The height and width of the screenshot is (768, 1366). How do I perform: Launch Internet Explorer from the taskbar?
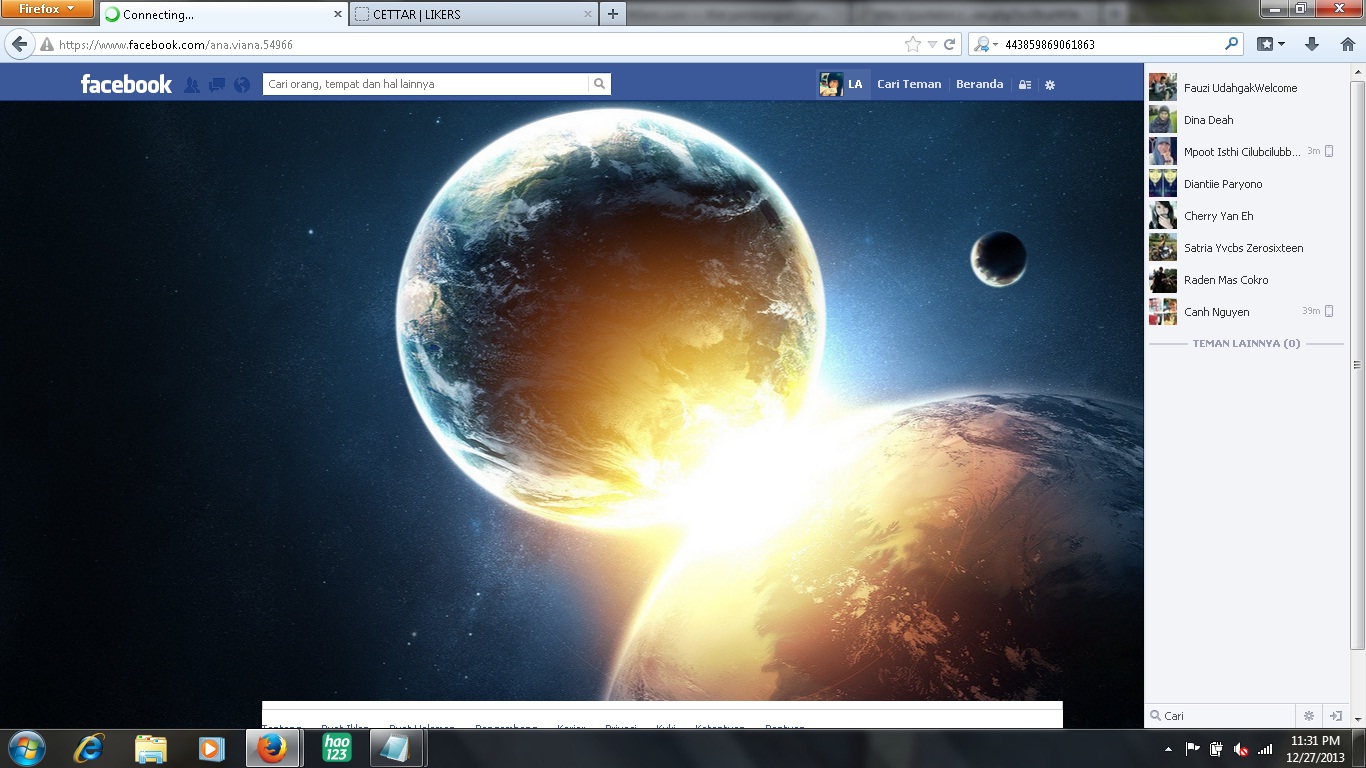click(90, 748)
